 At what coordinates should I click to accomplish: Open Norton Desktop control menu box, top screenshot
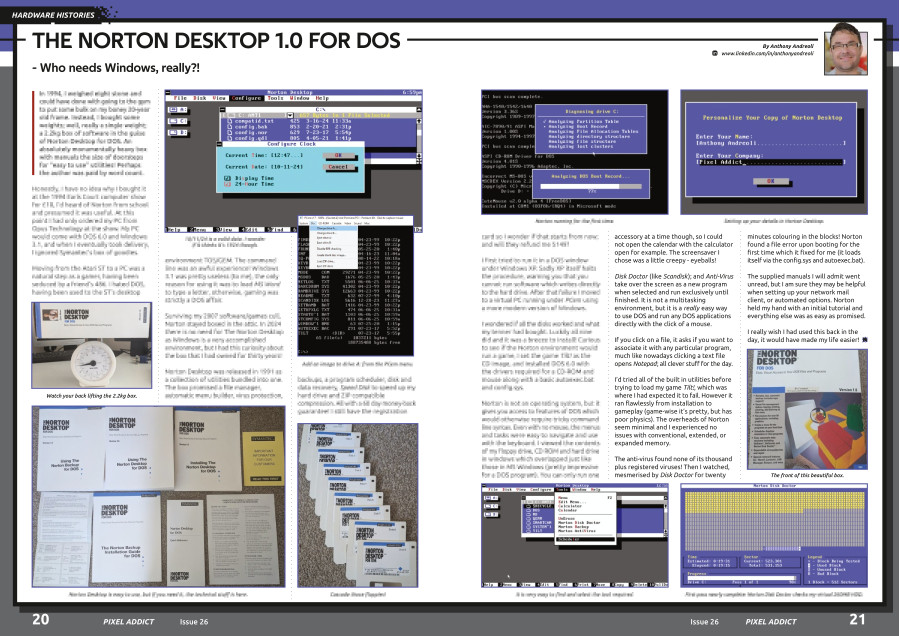pyautogui.click(x=168, y=92)
